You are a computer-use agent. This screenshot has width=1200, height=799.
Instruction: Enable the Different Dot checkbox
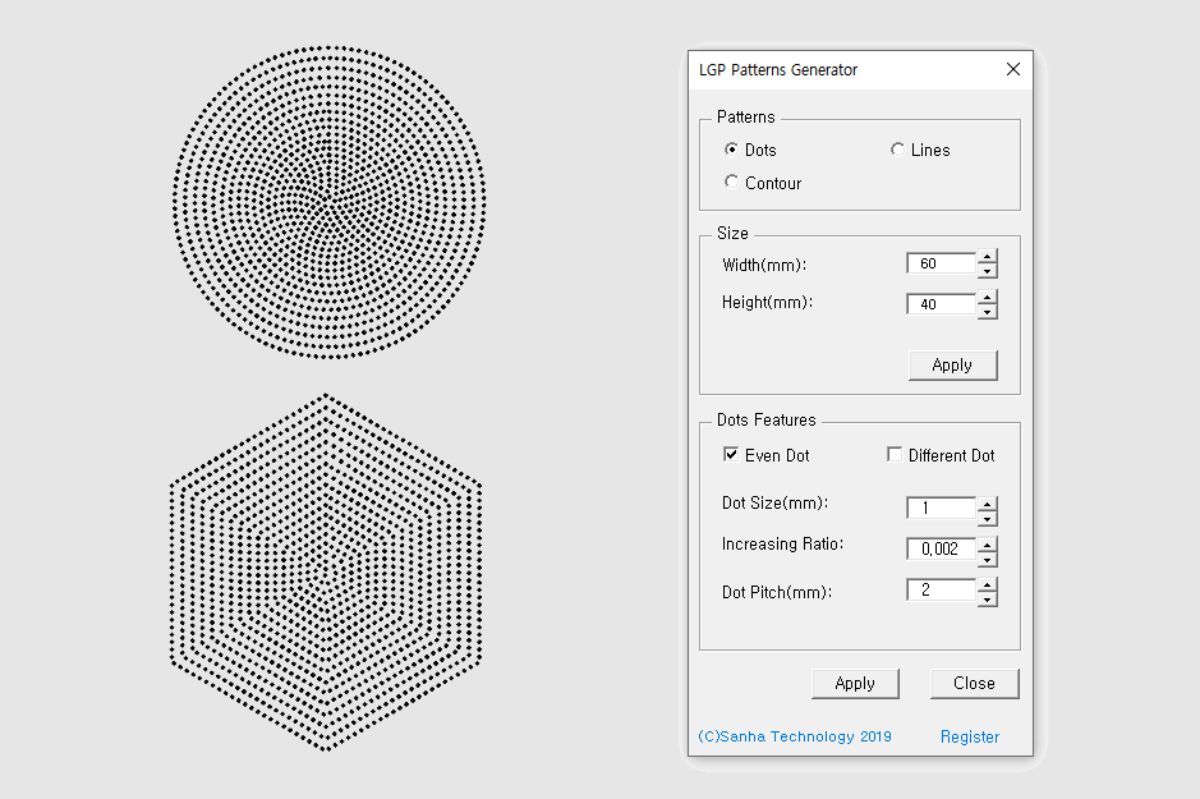tap(895, 455)
